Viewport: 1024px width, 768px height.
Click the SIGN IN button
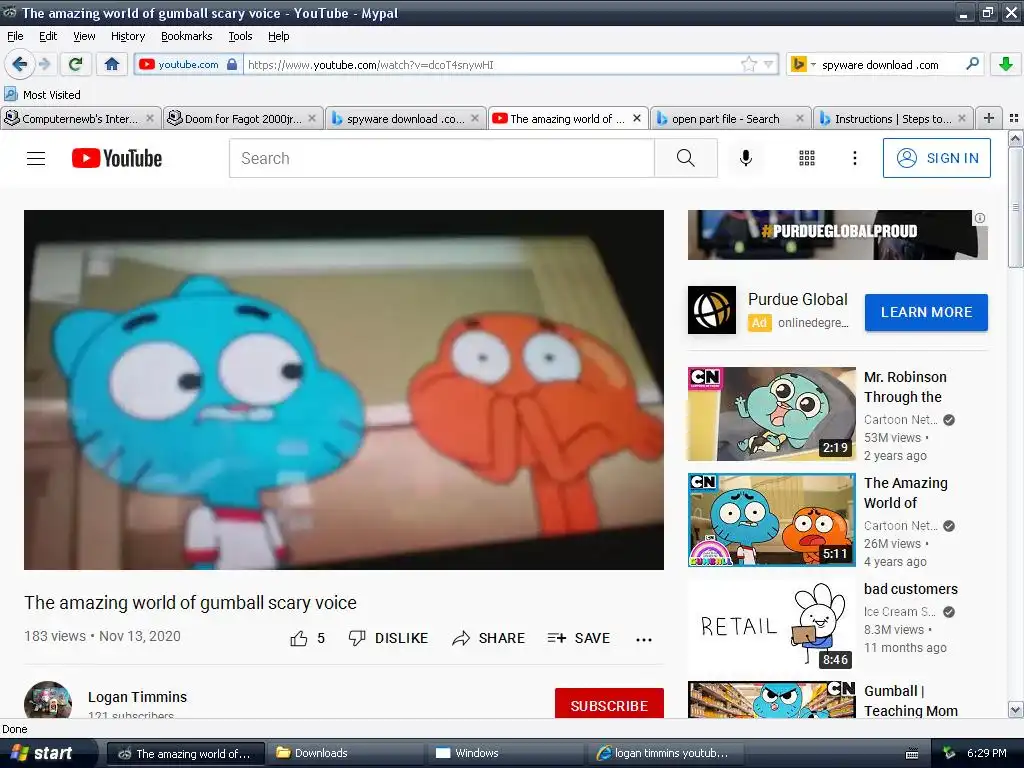[x=936, y=158]
